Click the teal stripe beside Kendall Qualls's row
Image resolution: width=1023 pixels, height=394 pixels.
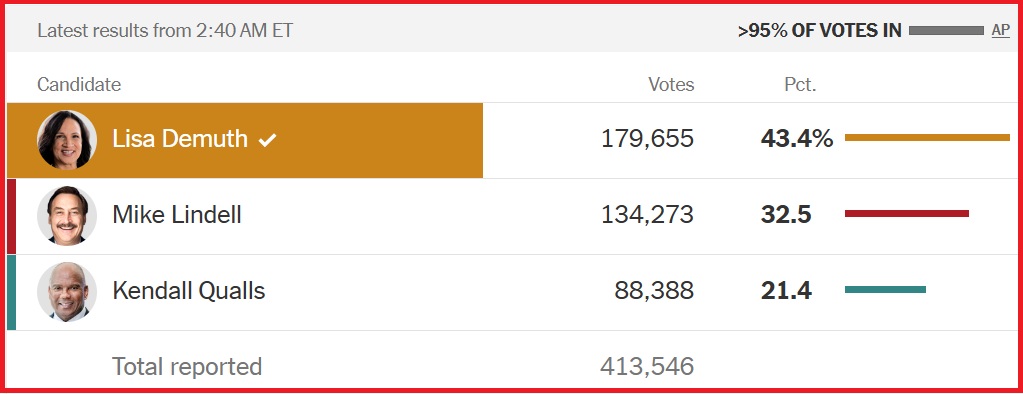click(x=11, y=292)
